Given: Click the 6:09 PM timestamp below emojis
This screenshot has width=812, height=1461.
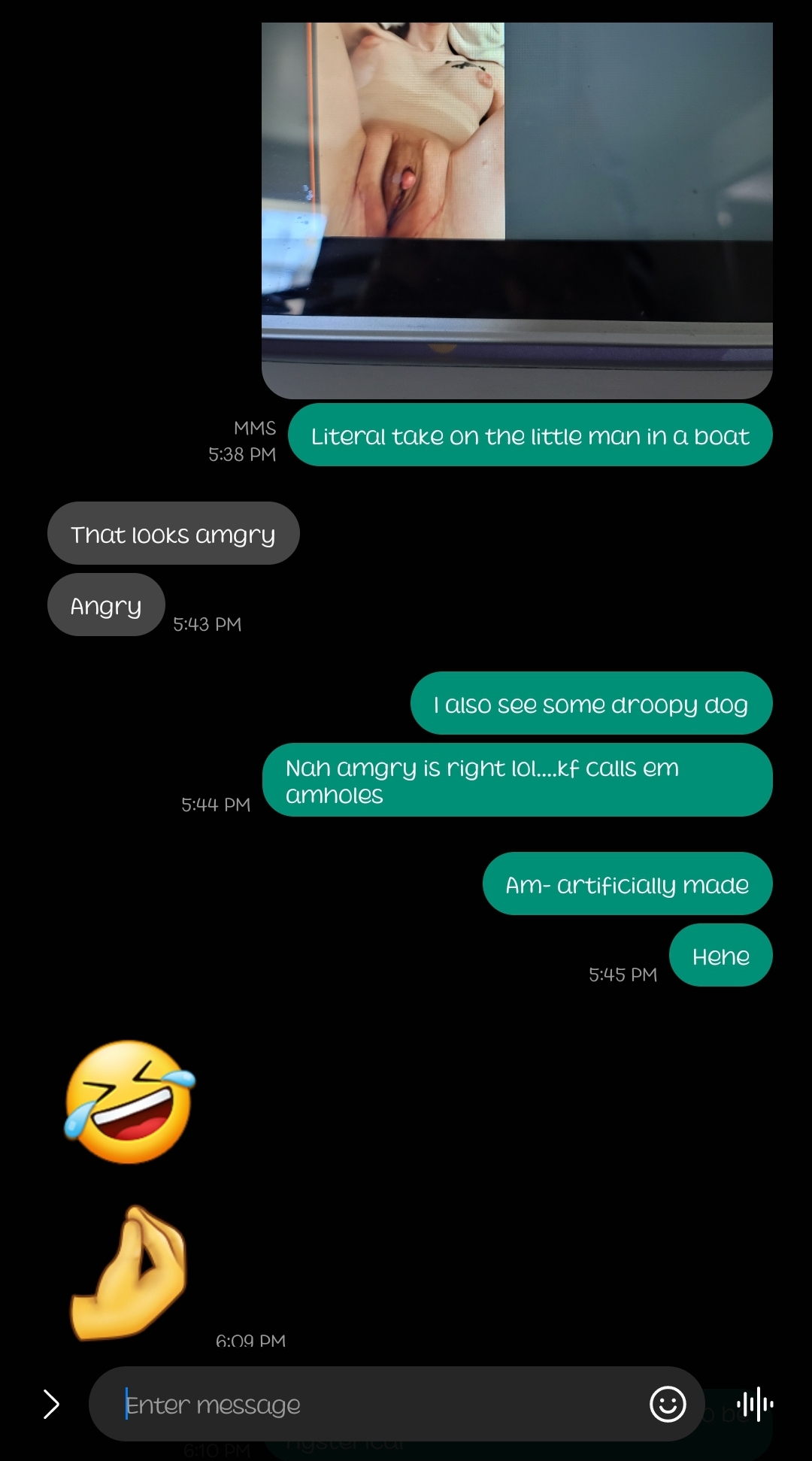Looking at the screenshot, I should click(250, 1341).
